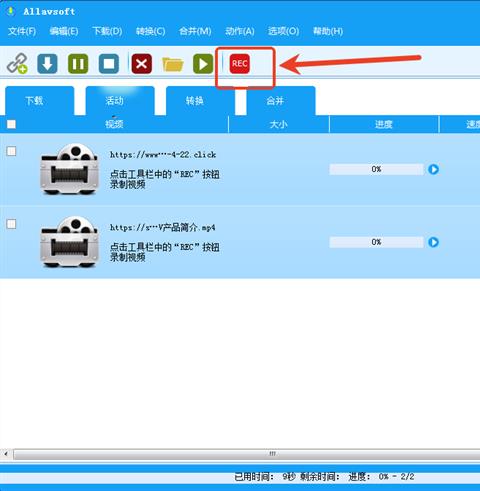The image size is (480, 491).
Task: Click REC hint text under 4-22.click
Action: [x=165, y=179]
